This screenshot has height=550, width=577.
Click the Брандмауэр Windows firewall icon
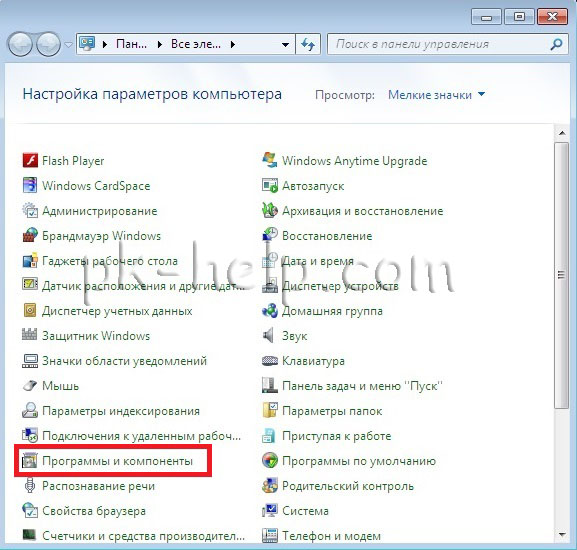click(30, 235)
